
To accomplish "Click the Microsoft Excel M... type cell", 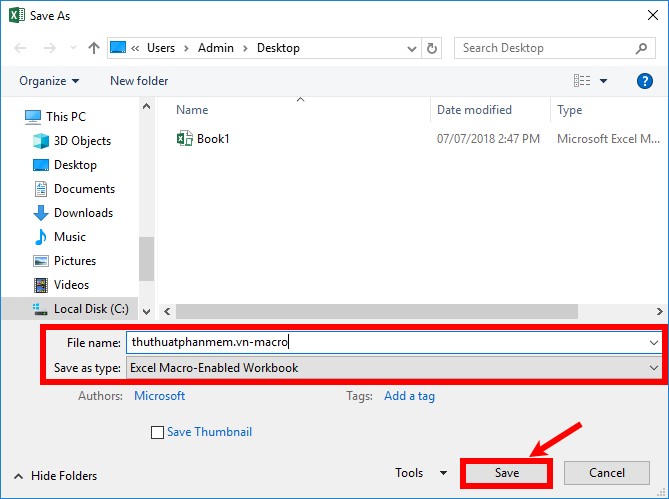I will (608, 139).
